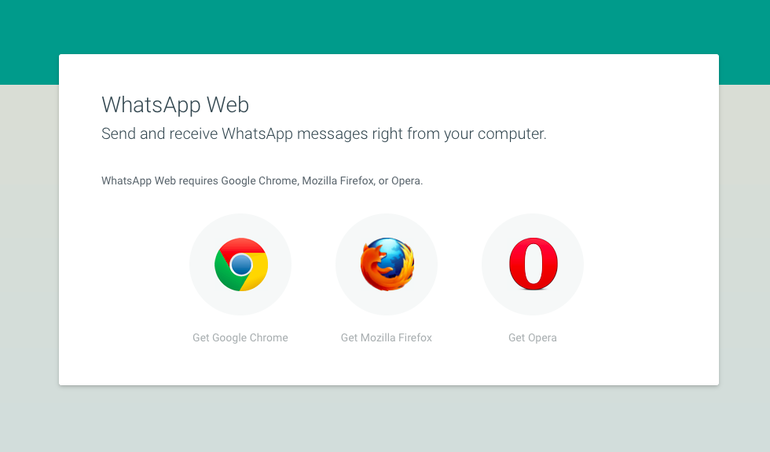Click 'Mozilla Firefox' in the requirements text
This screenshot has width=770, height=452.
[x=338, y=181]
